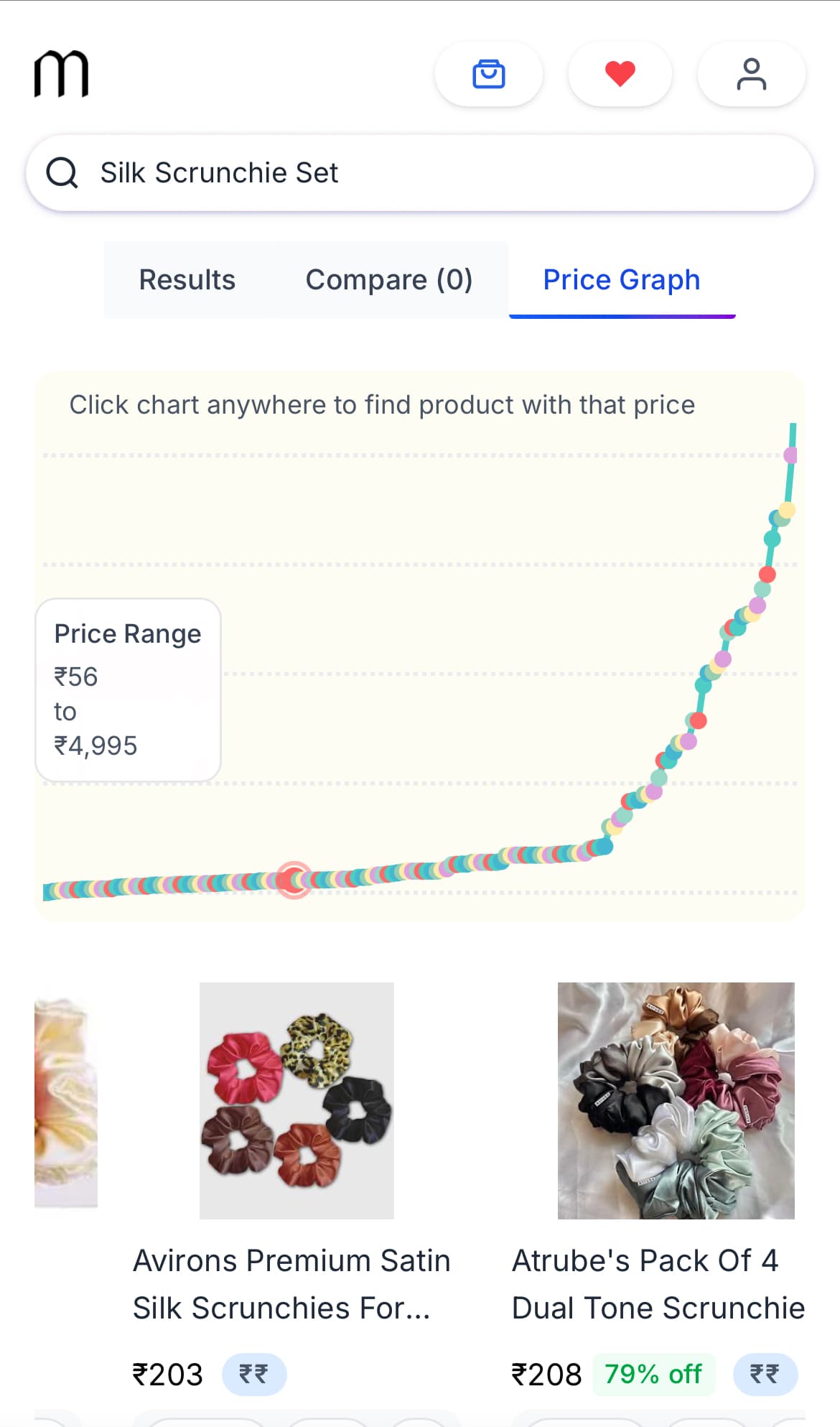Open the Compare (0) tab

(388, 280)
